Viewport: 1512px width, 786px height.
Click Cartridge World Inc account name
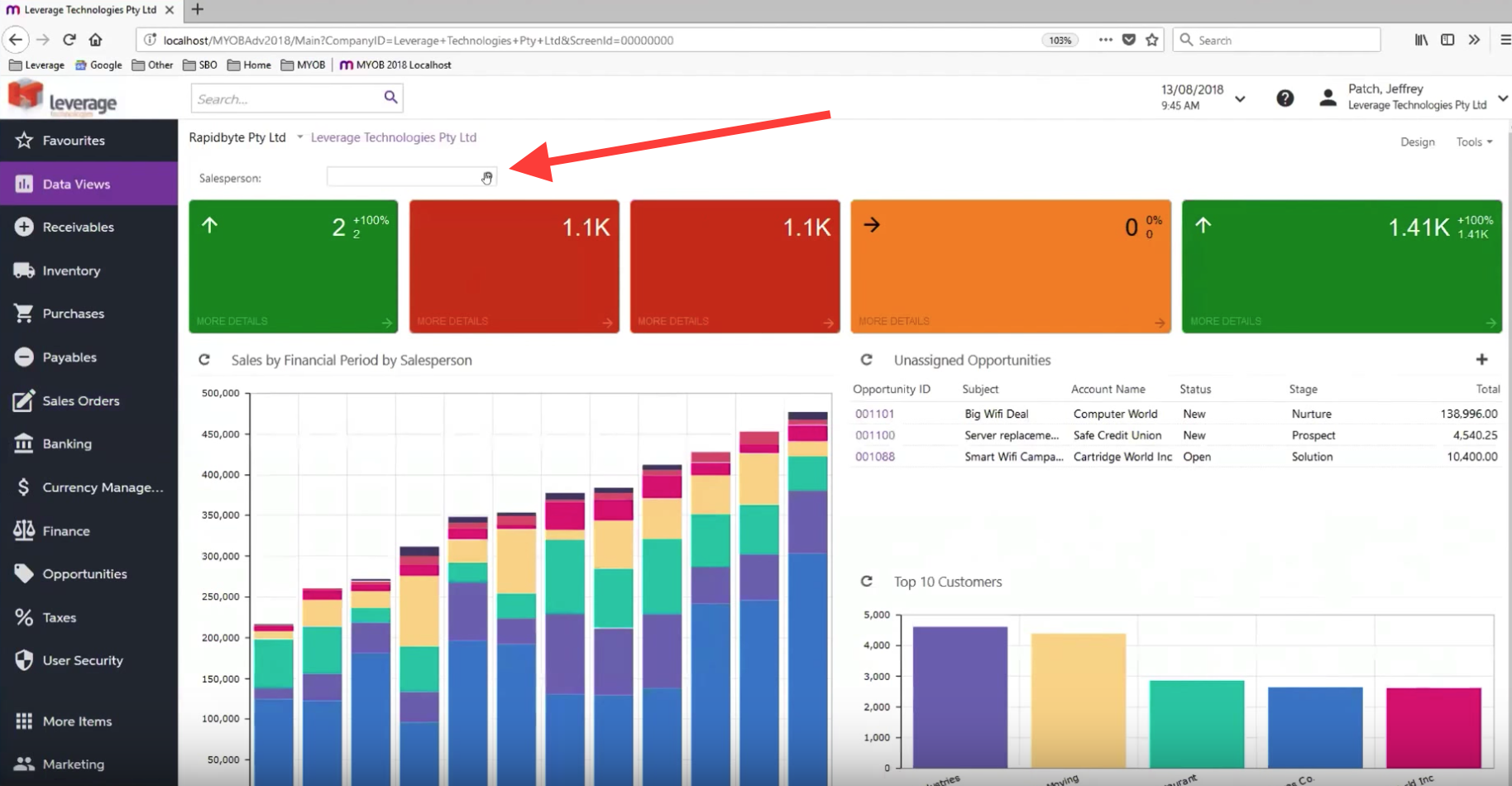tap(1122, 457)
